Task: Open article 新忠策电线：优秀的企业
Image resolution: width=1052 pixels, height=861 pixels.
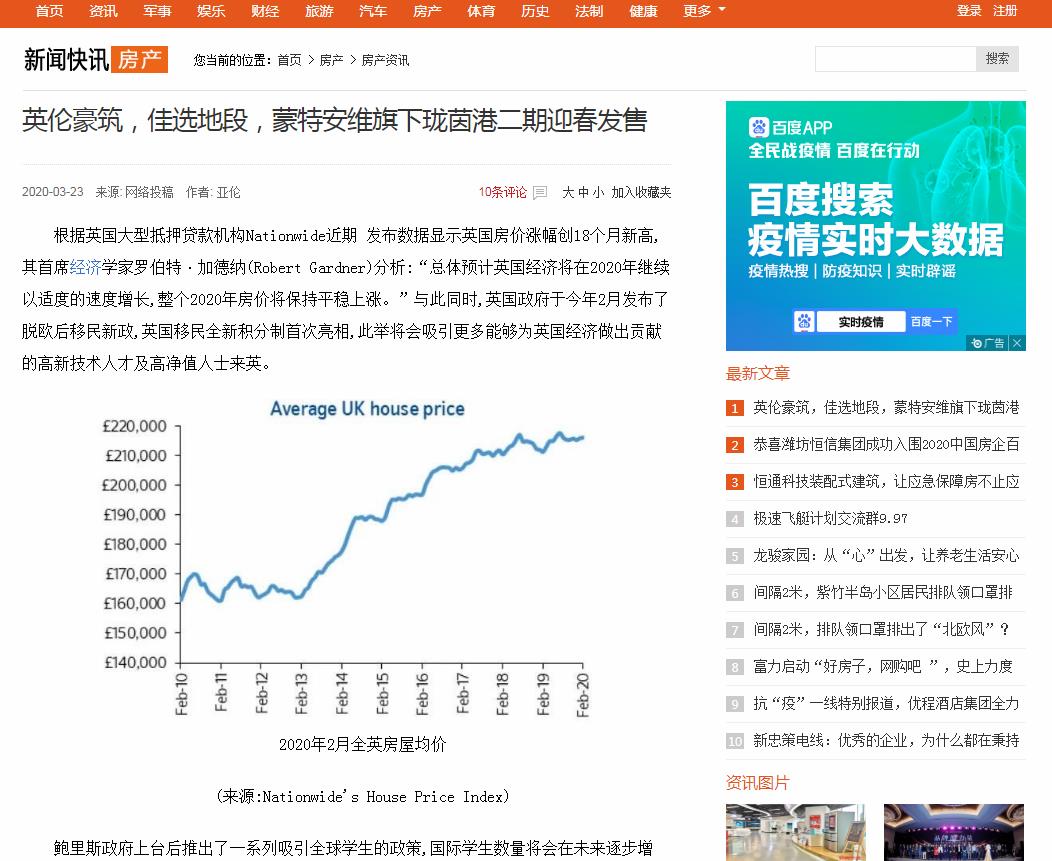Action: 886,740
